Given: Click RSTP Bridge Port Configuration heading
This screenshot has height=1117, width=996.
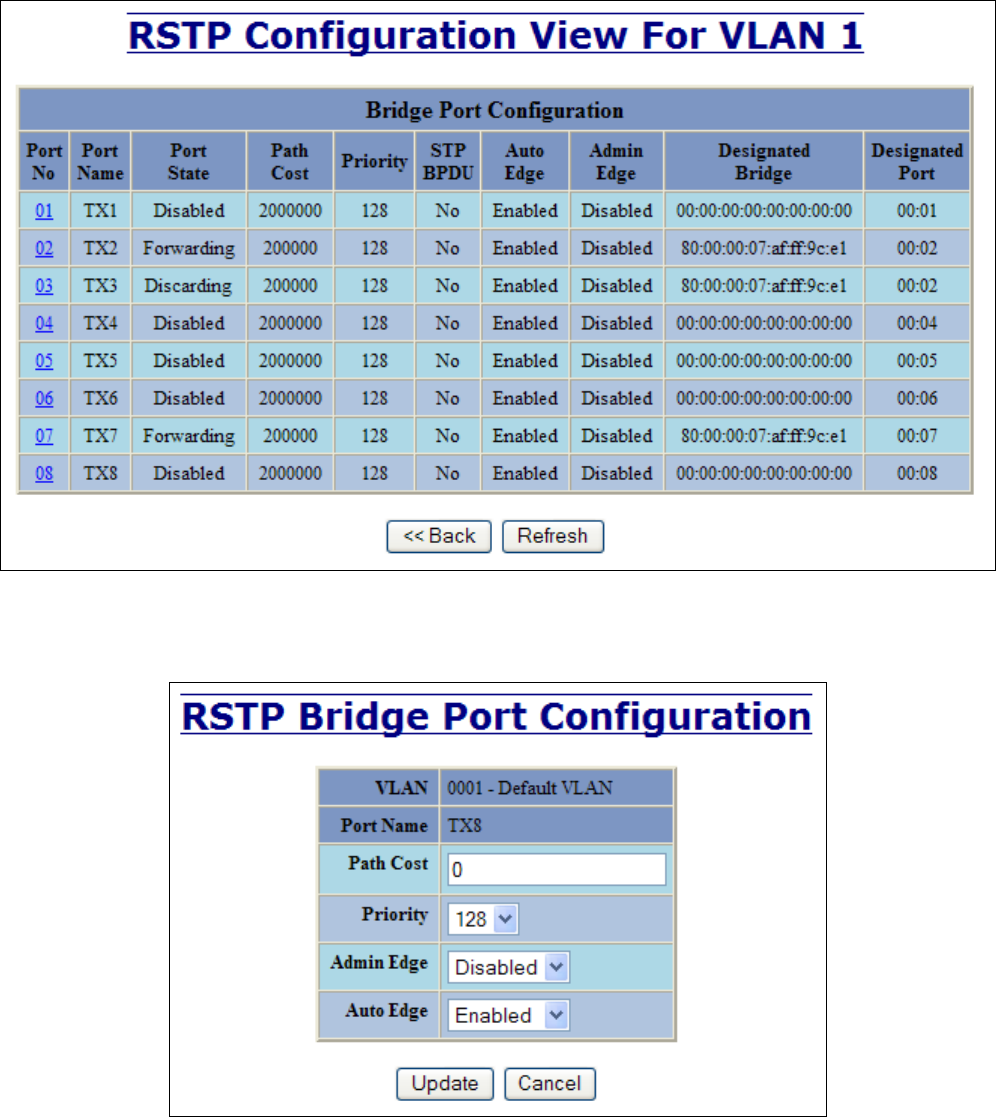Looking at the screenshot, I should [x=497, y=717].
